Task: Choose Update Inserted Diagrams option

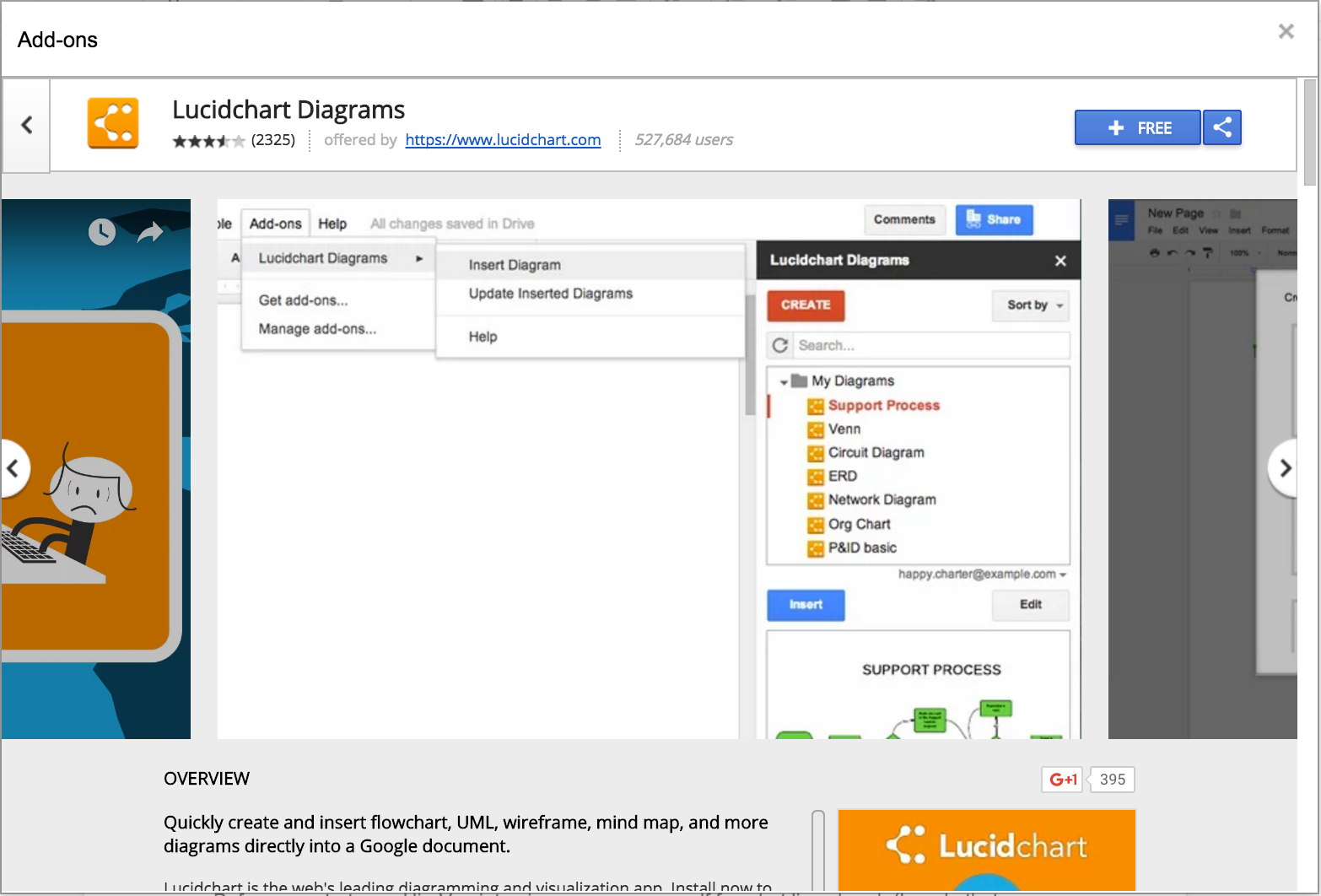Action: pyautogui.click(x=551, y=294)
